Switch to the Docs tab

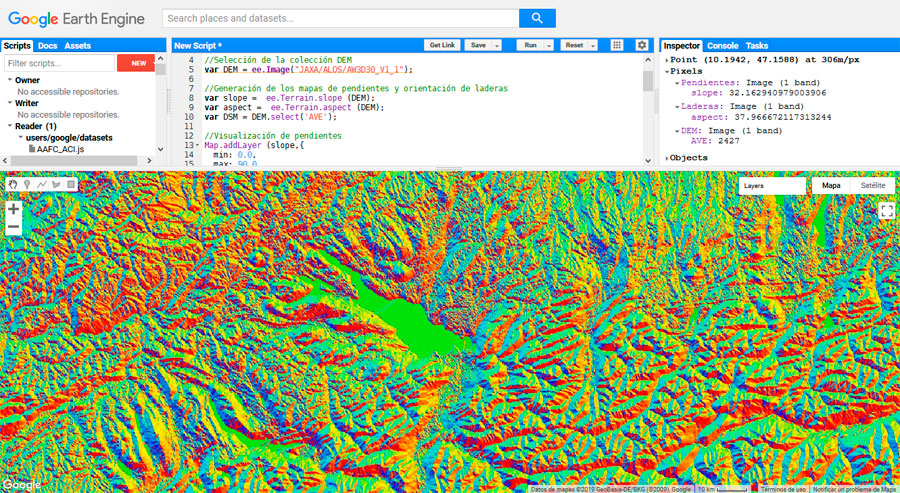pos(48,46)
